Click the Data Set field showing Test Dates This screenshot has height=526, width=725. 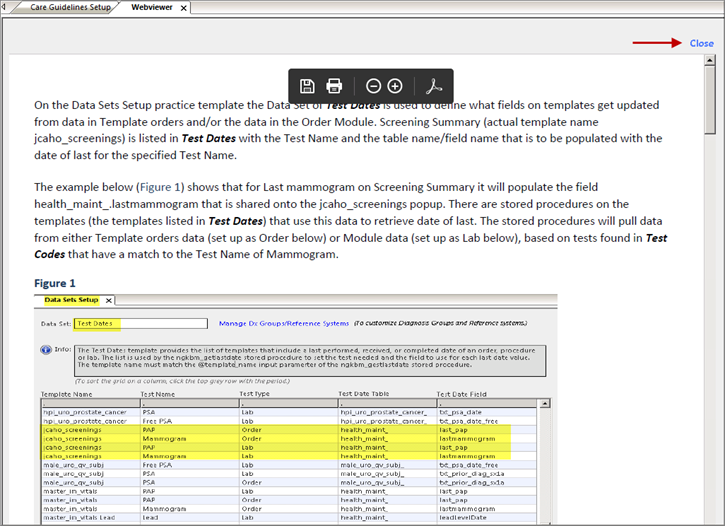click(141, 324)
